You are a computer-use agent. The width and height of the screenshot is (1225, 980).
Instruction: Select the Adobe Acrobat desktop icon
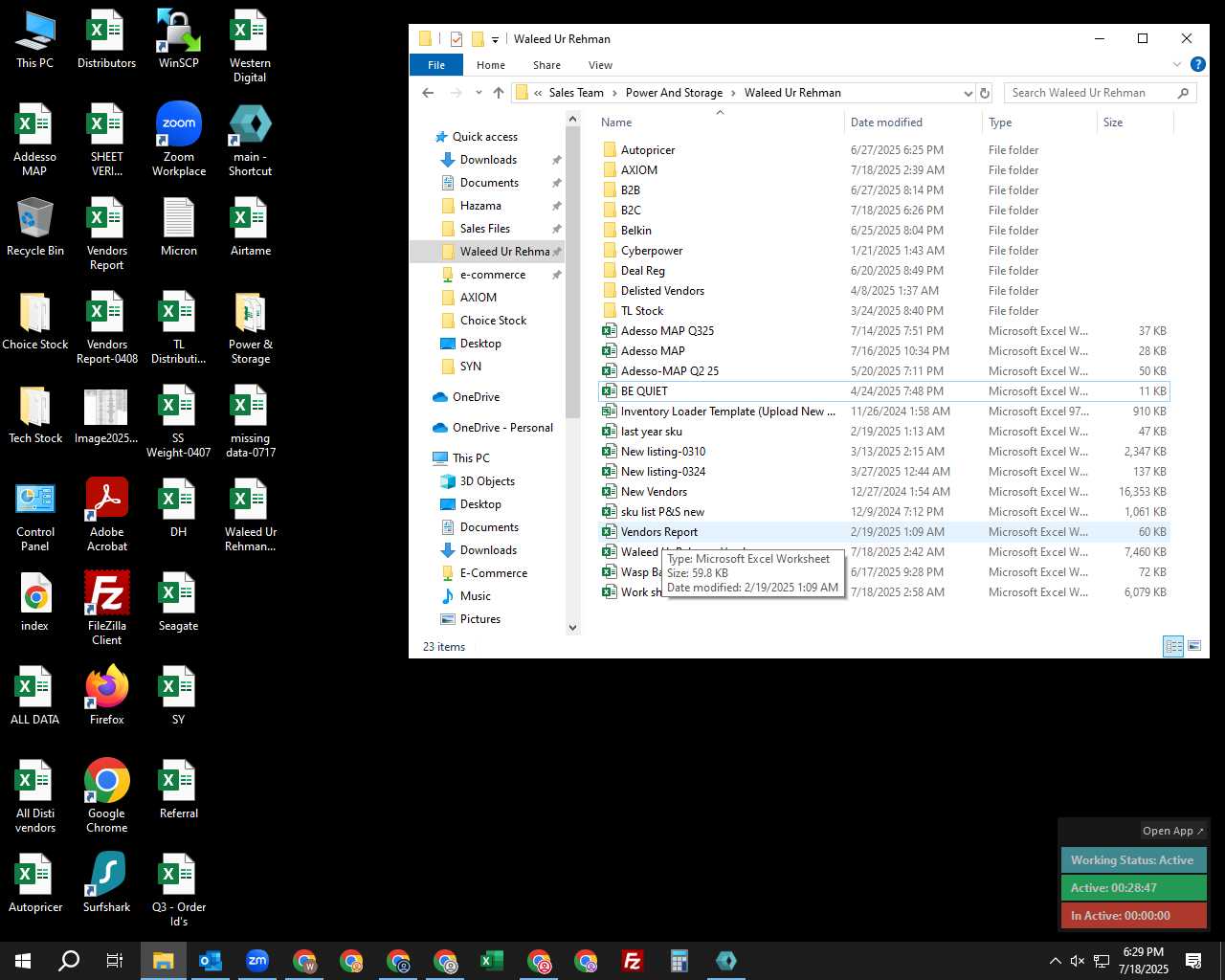pos(107,515)
